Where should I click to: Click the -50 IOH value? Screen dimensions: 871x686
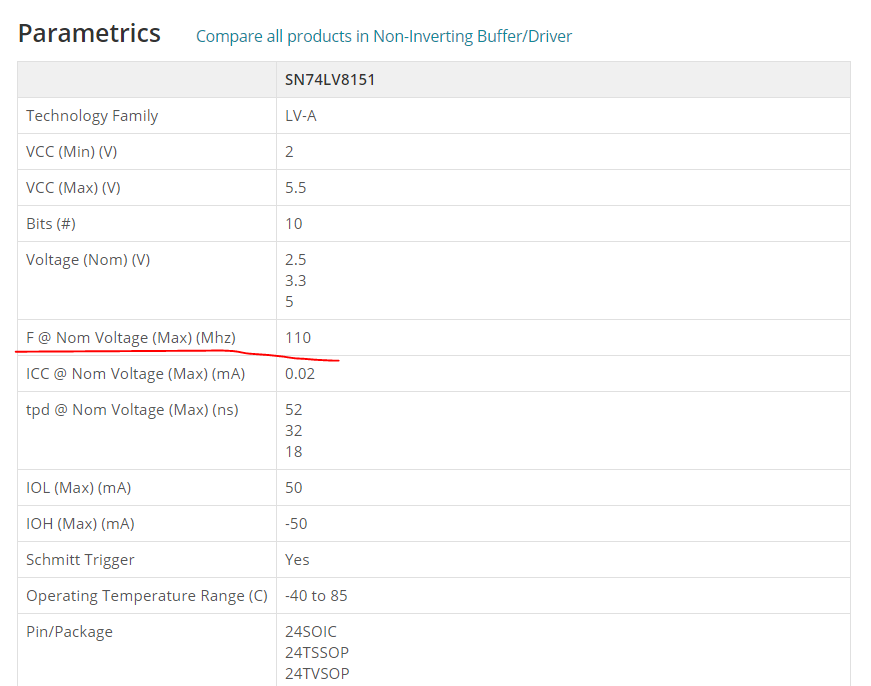click(x=296, y=524)
